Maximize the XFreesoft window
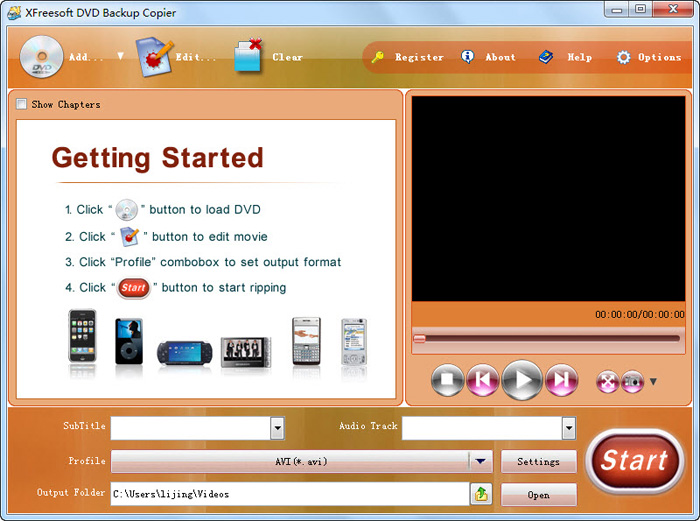Image resolution: width=700 pixels, height=521 pixels. 641,10
